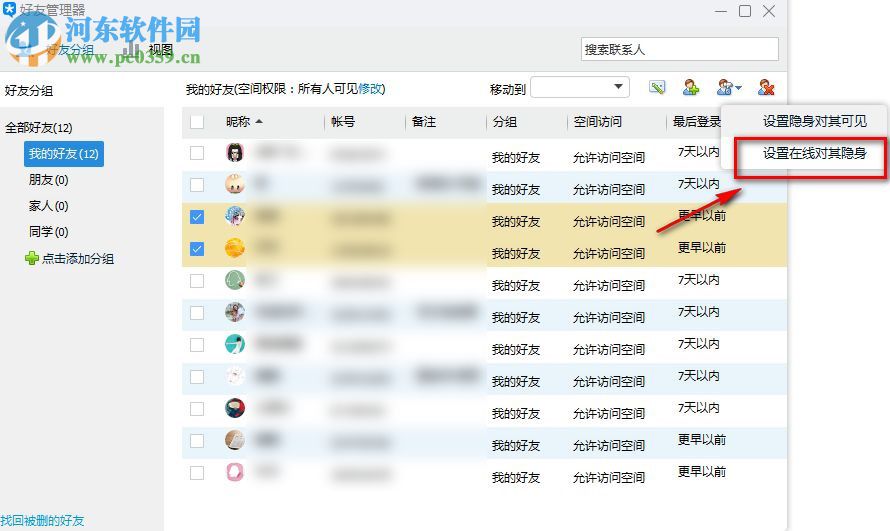
Task: Click 允许访问空间 in the navy-red avatar row
Action: 608,414
